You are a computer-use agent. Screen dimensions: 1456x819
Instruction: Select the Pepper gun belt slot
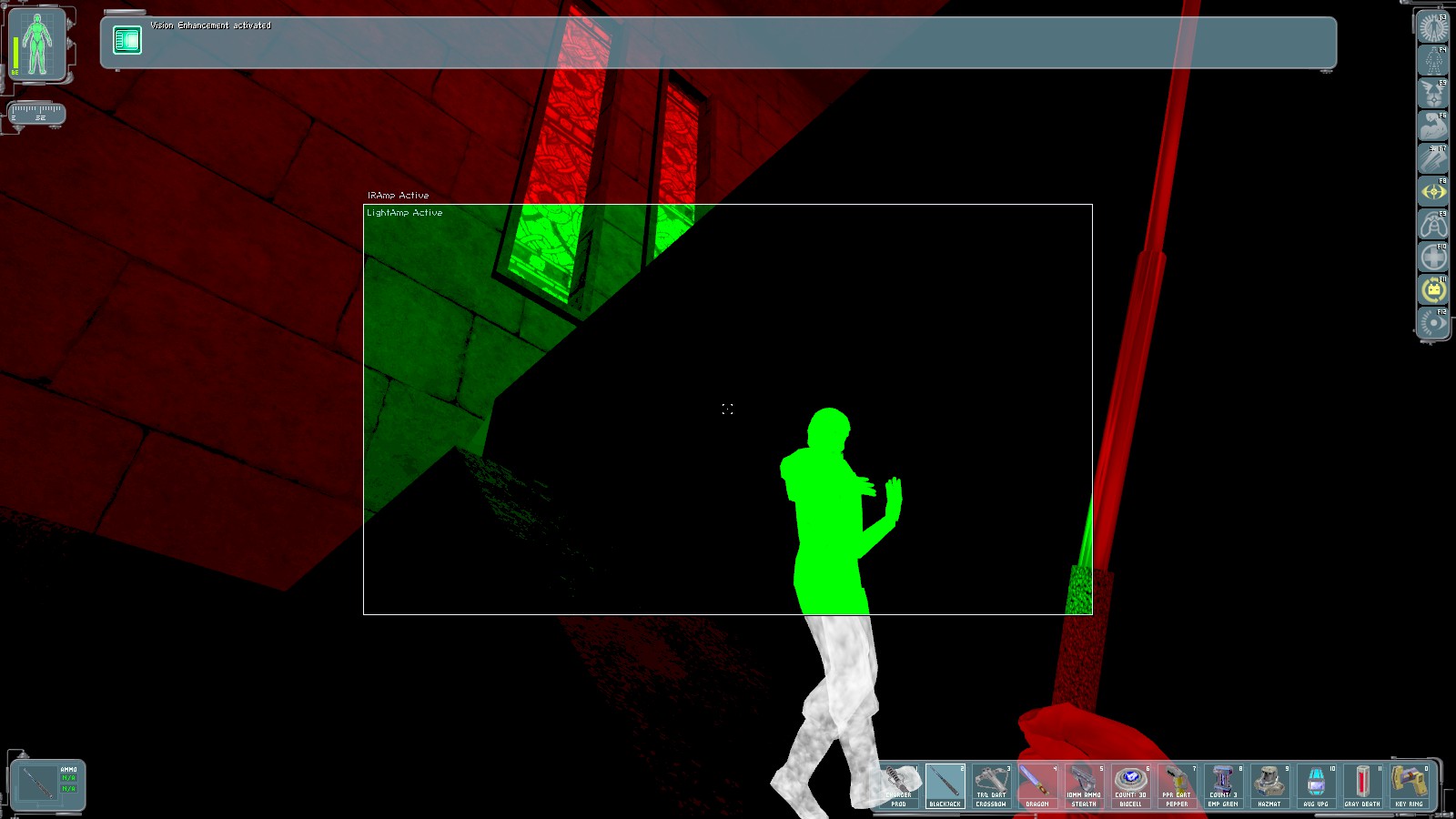1177,786
